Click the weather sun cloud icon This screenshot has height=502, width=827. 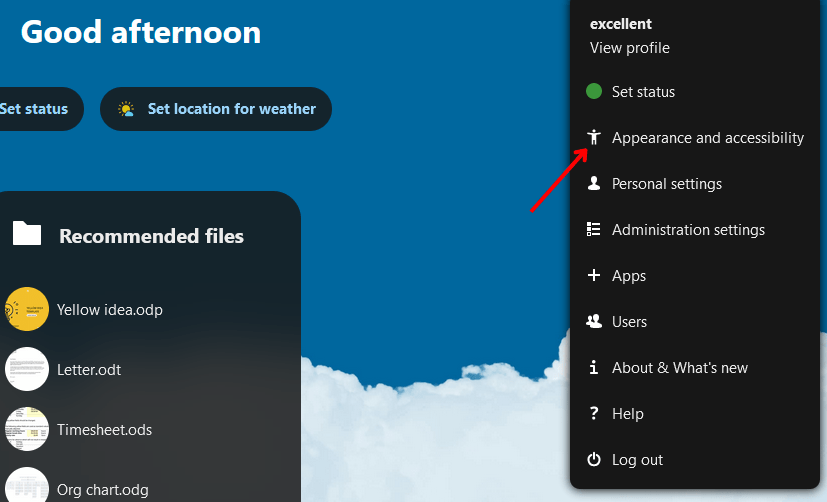click(126, 109)
